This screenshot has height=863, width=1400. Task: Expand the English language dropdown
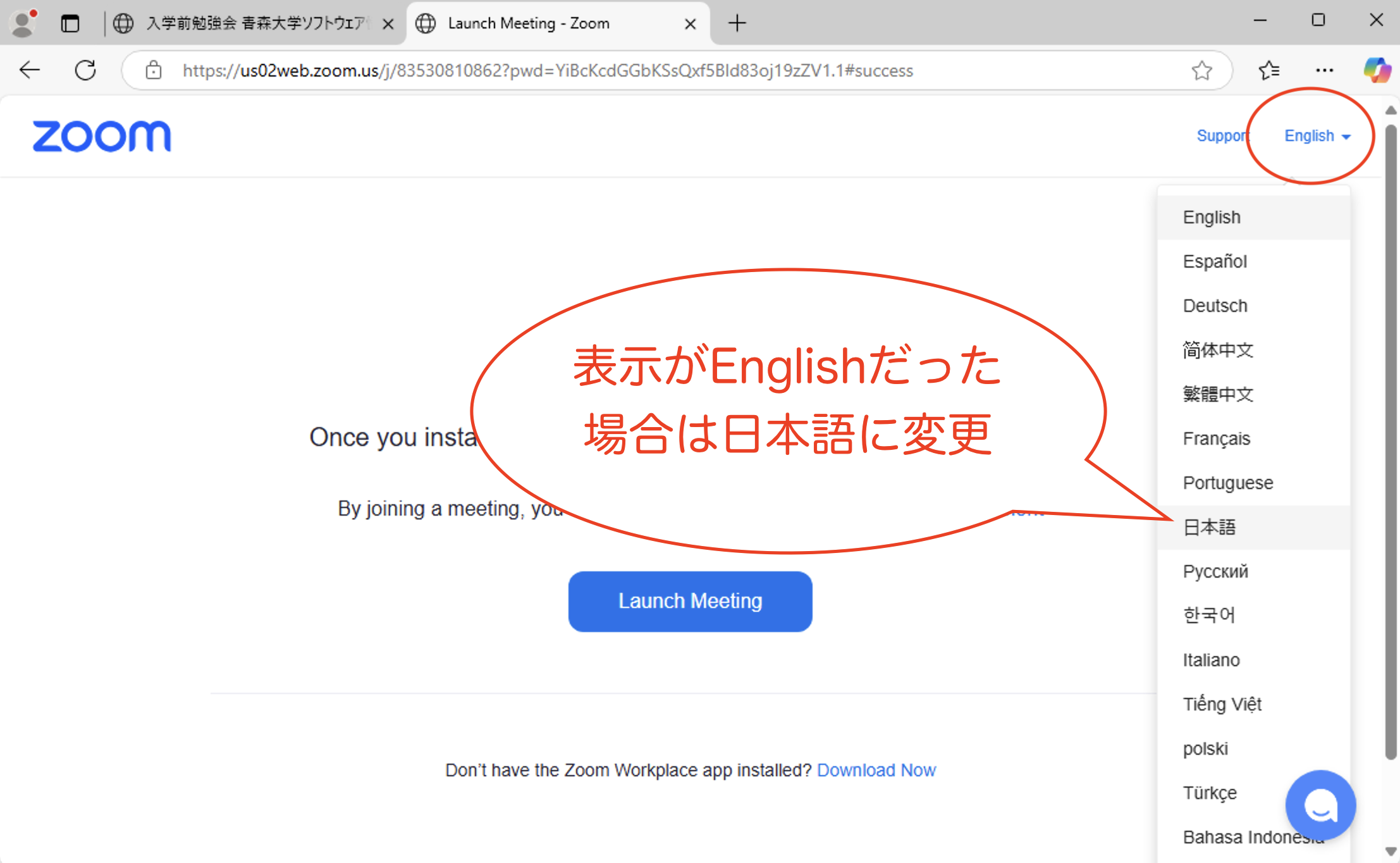1317,136
